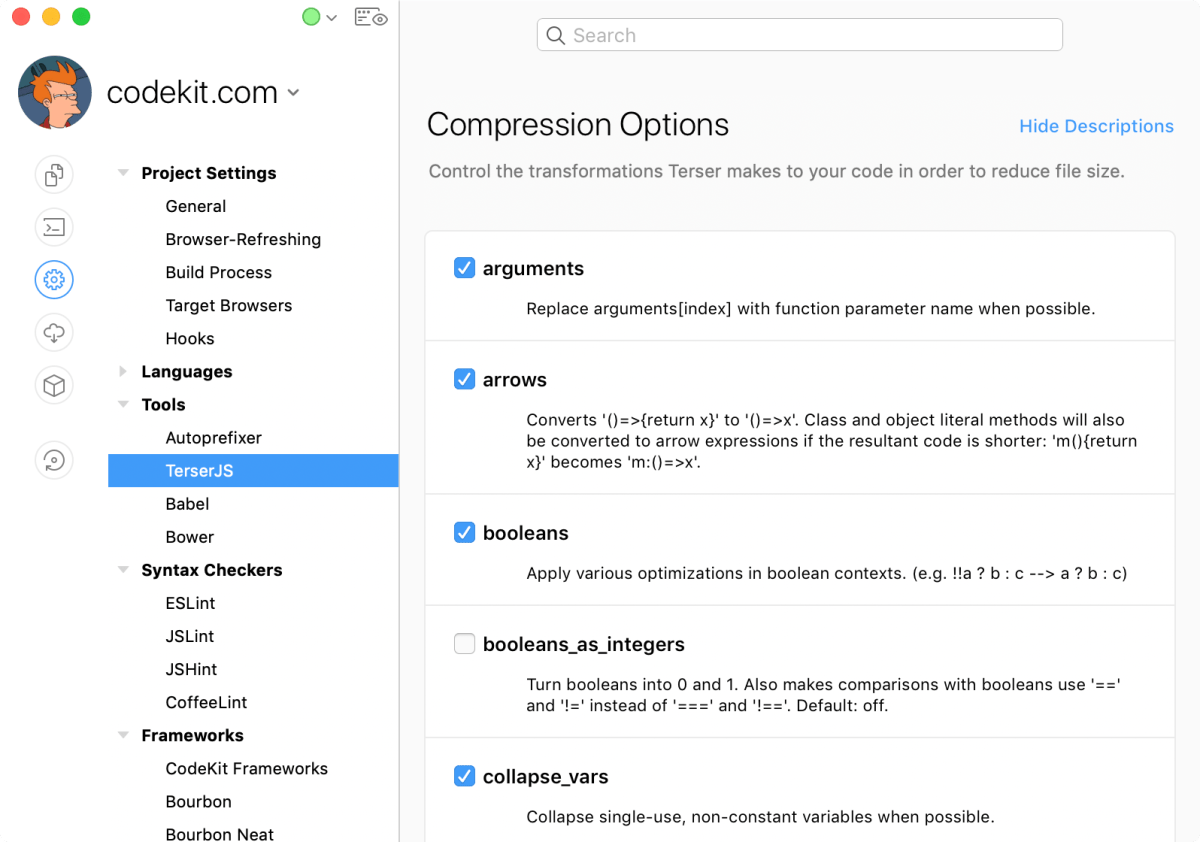Open the package box icon
The height and width of the screenshot is (842, 1200).
tap(54, 385)
